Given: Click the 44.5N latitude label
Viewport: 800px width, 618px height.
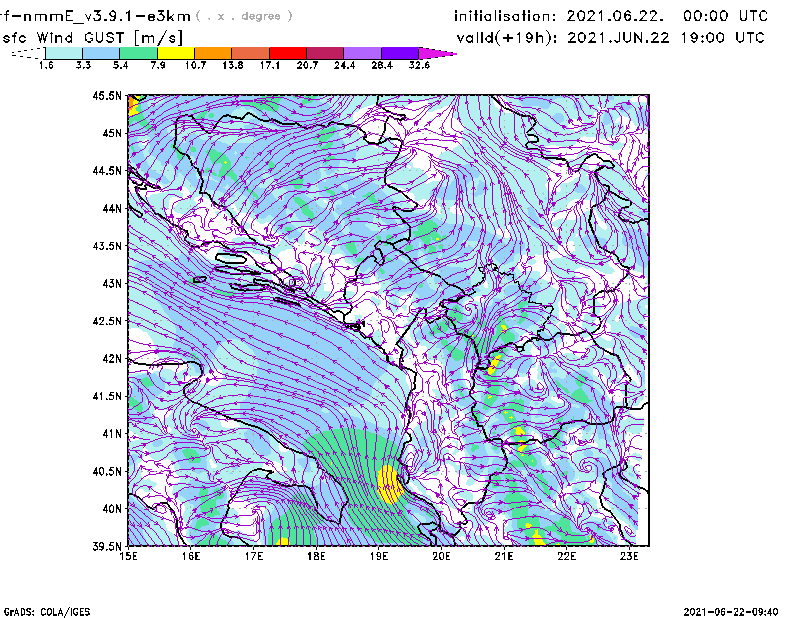Looking at the screenshot, I should point(107,170).
